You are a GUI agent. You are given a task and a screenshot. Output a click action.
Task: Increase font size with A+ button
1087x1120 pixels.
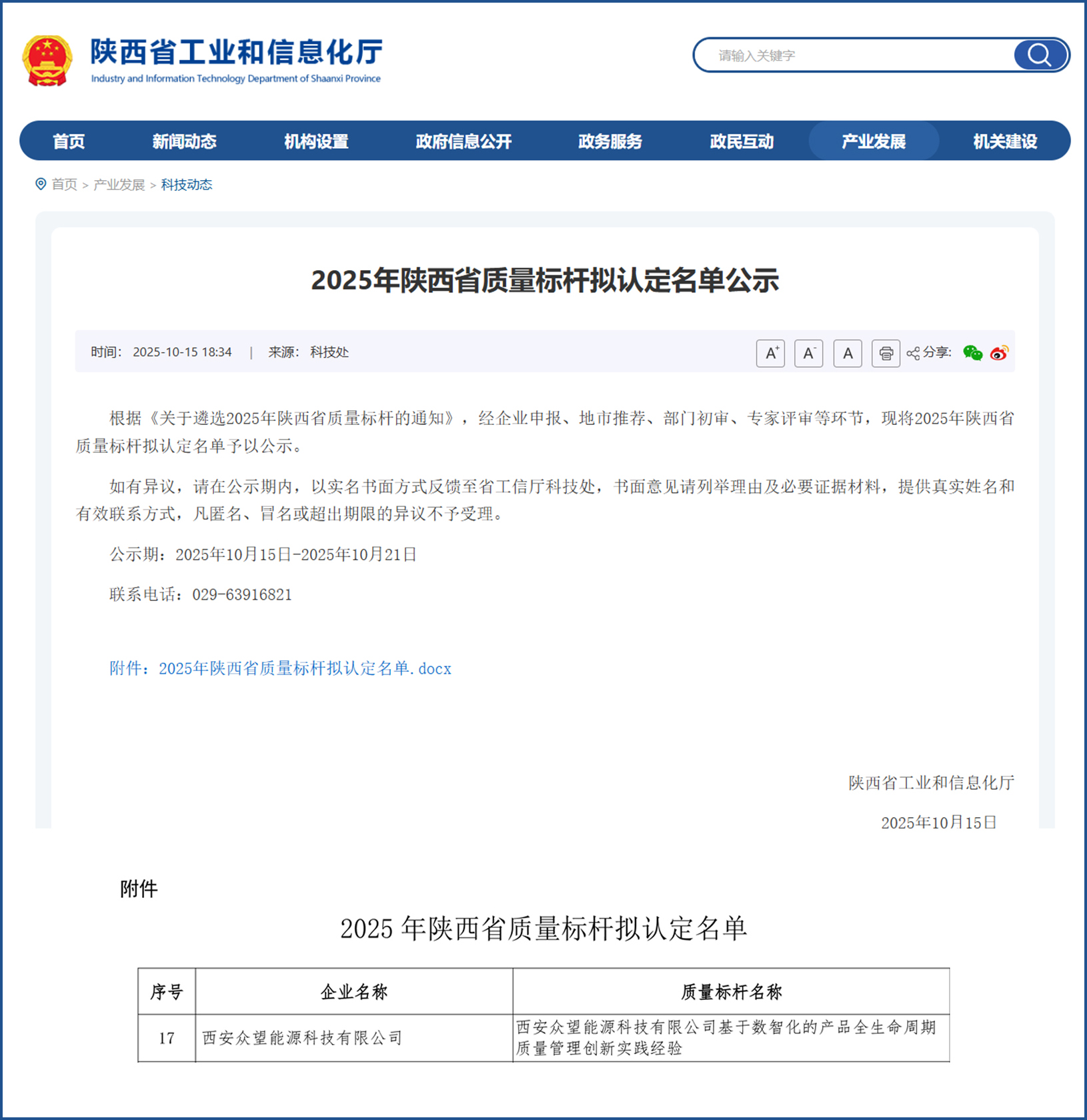click(x=770, y=353)
